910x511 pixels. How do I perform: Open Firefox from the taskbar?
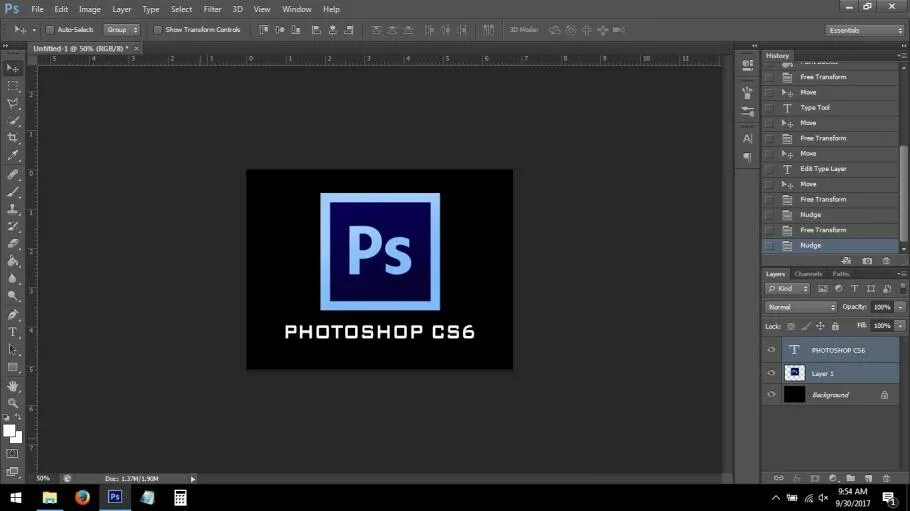82,498
